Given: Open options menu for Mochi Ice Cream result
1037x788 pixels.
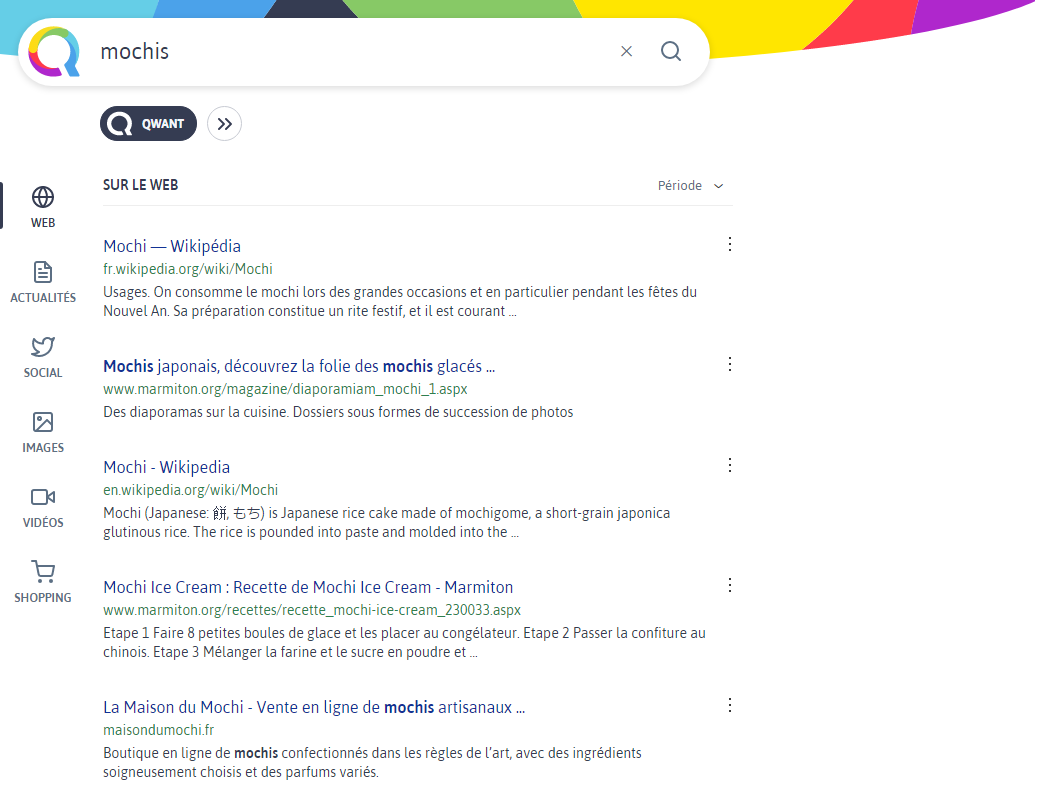Looking at the screenshot, I should pyautogui.click(x=729, y=585).
